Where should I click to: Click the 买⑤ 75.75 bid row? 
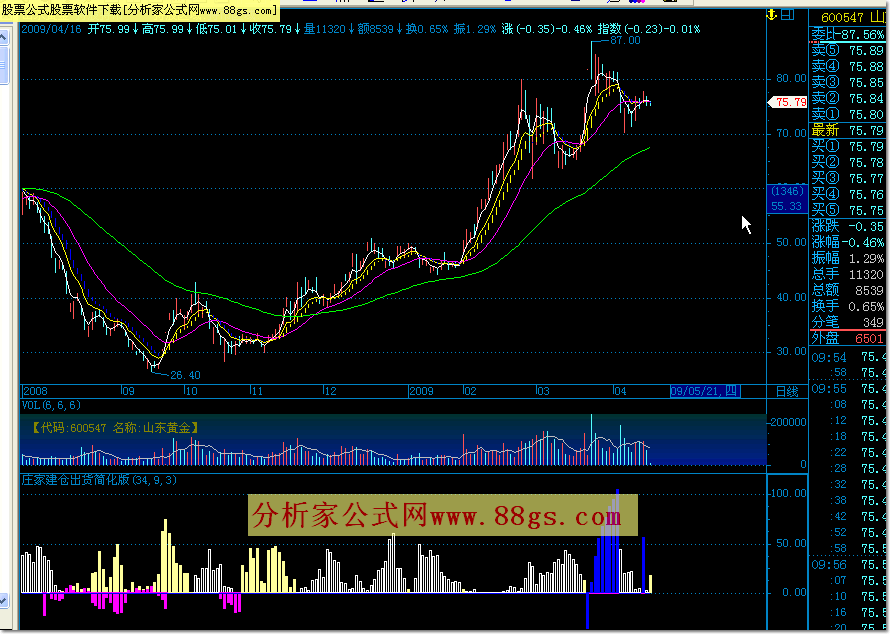pos(847,210)
